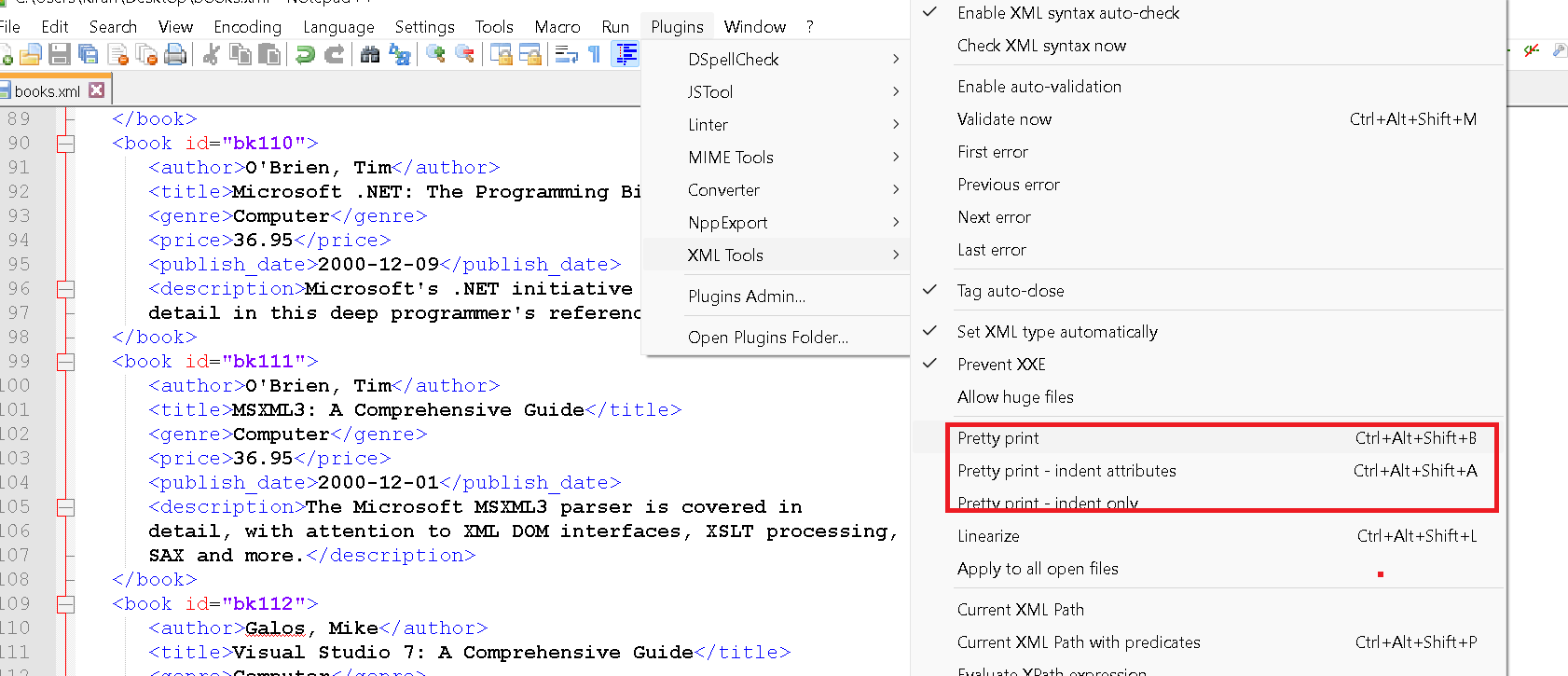The width and height of the screenshot is (1568, 676).
Task: Collapse the fold marker at line 96
Action: [65, 289]
